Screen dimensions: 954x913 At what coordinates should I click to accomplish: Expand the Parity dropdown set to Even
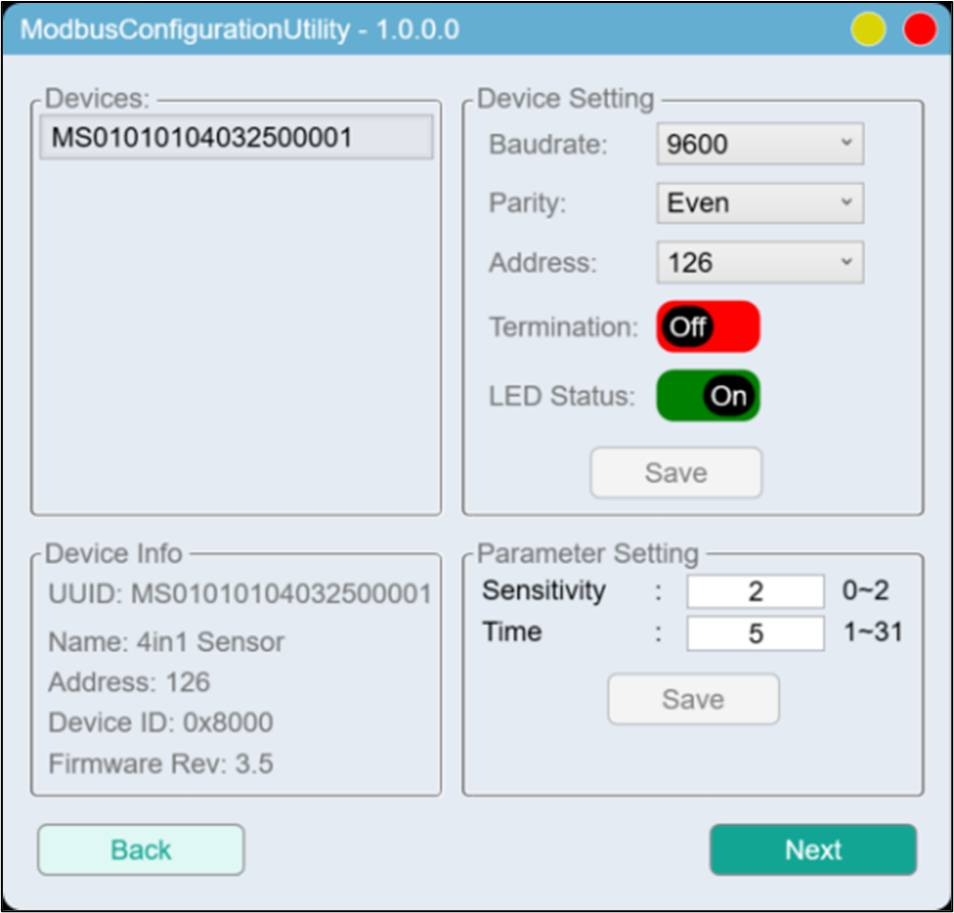coord(759,204)
